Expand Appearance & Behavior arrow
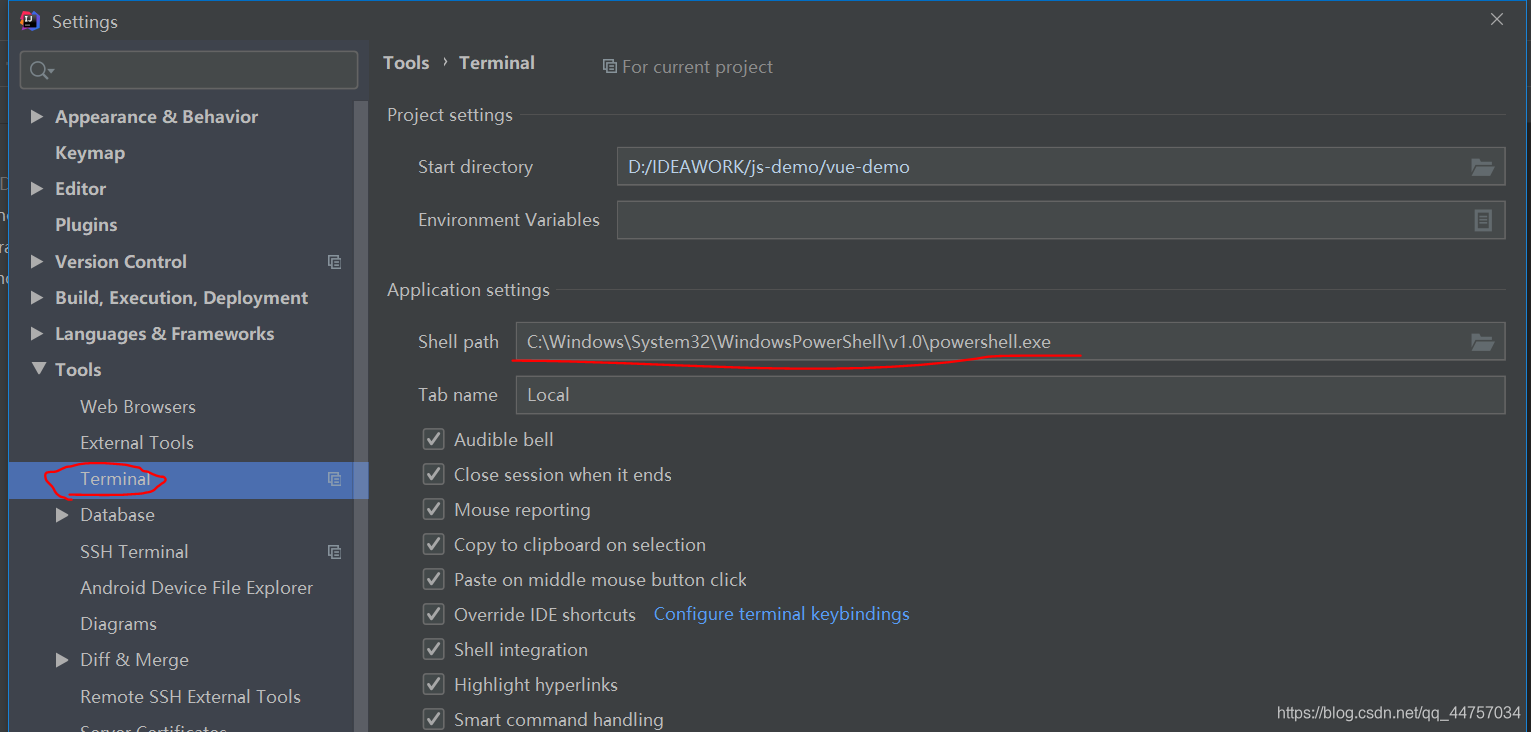Image resolution: width=1531 pixels, height=732 pixels. [37, 117]
